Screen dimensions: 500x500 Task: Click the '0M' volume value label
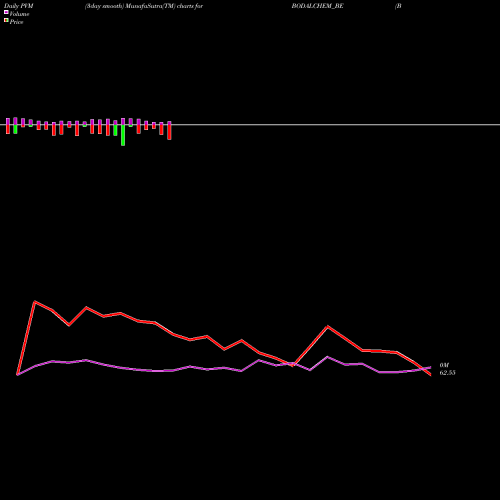click(444, 365)
